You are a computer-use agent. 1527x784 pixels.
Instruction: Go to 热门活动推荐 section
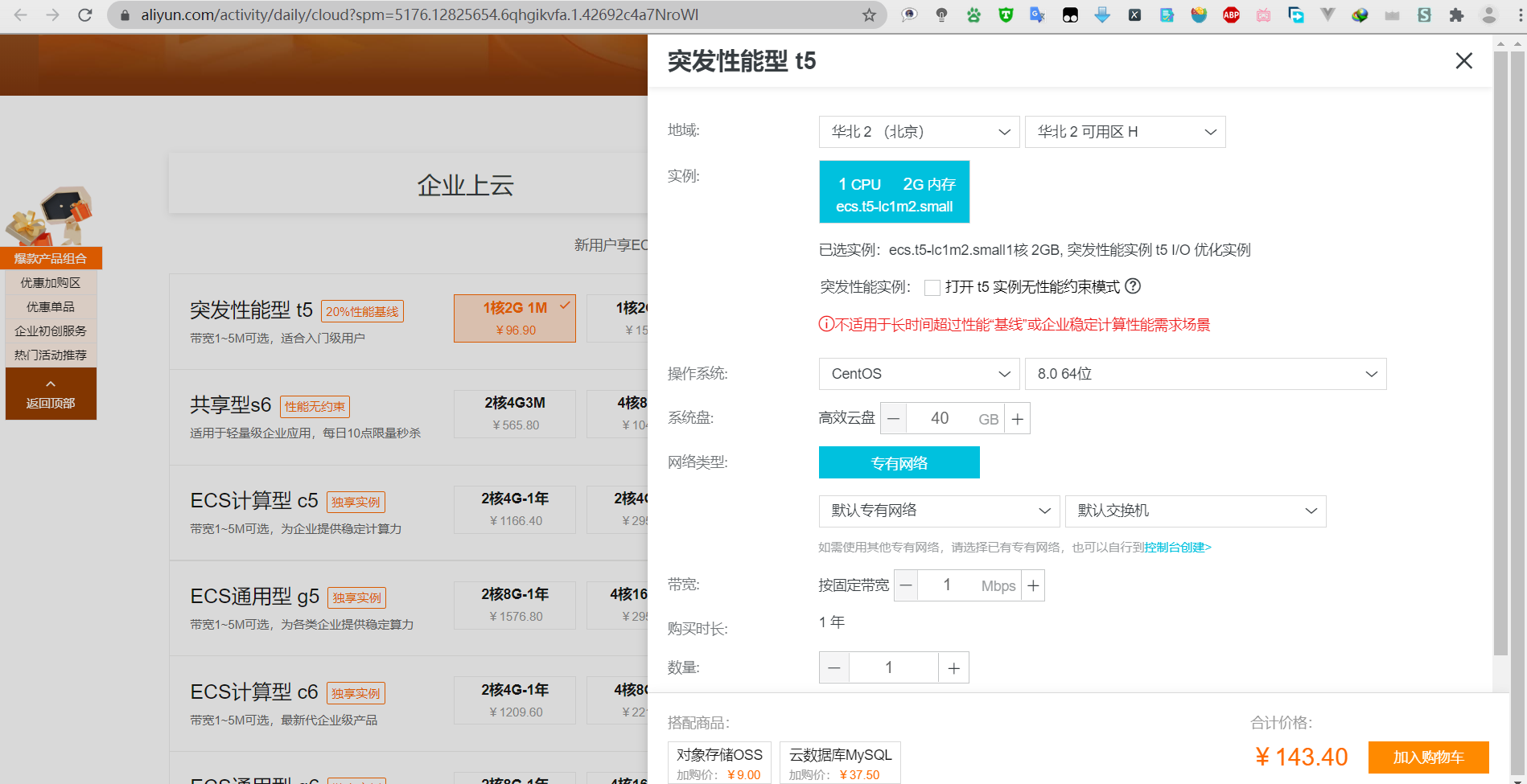pos(51,355)
